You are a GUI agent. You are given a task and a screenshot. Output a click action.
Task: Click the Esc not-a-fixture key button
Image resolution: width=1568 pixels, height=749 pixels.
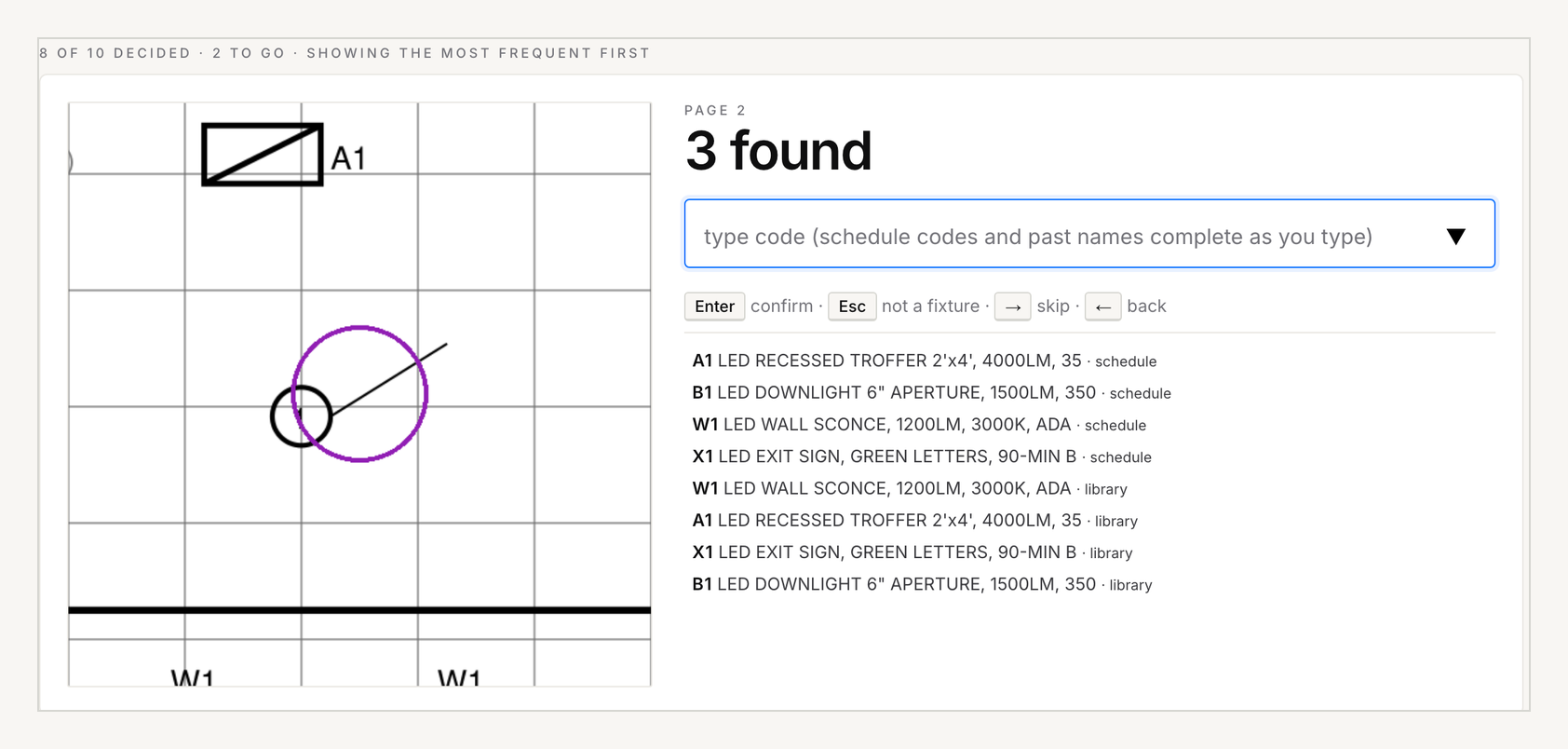click(852, 306)
